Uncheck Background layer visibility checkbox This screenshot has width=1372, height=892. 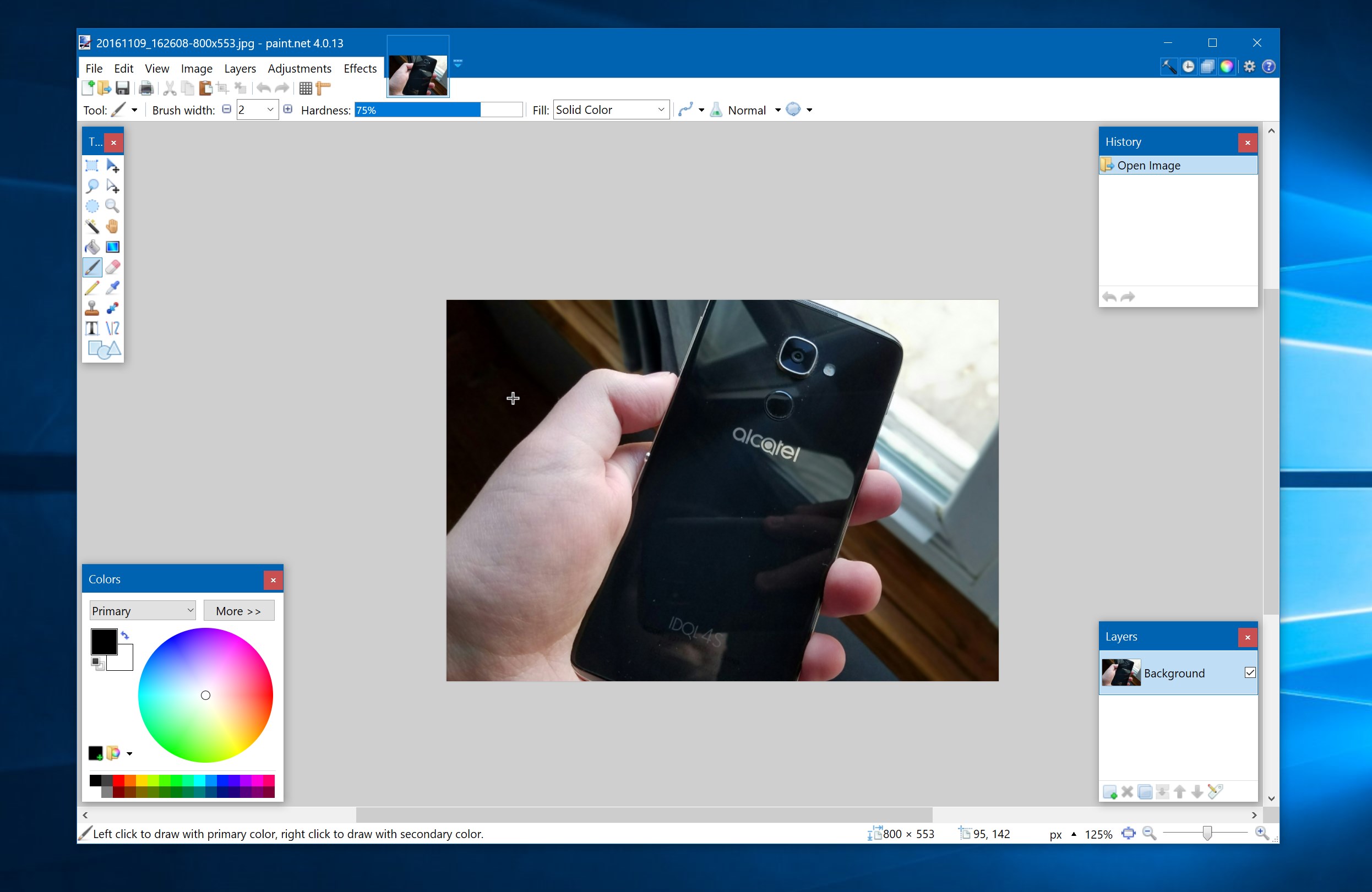click(1250, 672)
